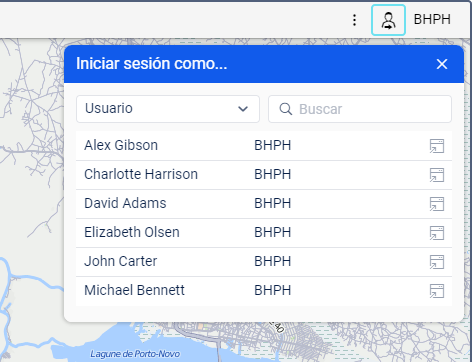Open login-as window icon for John Carter
472x362 pixels.
tap(437, 262)
